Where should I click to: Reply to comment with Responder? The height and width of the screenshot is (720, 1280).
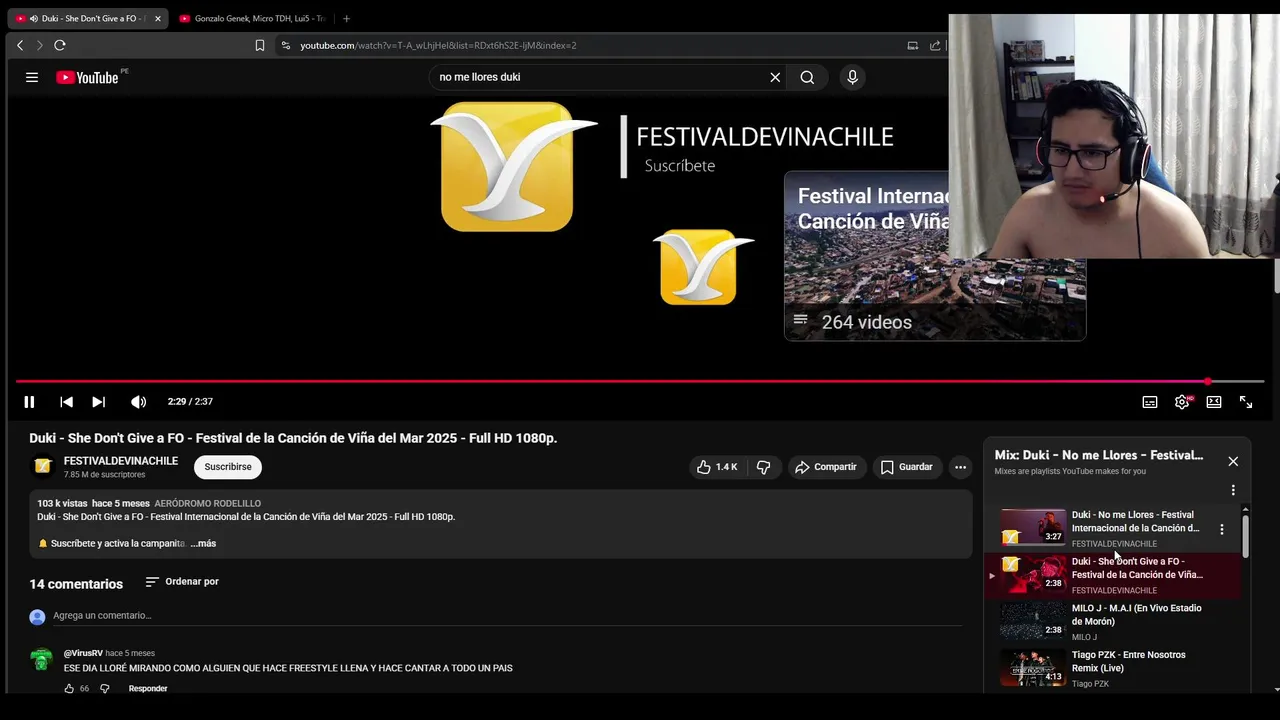pos(148,689)
